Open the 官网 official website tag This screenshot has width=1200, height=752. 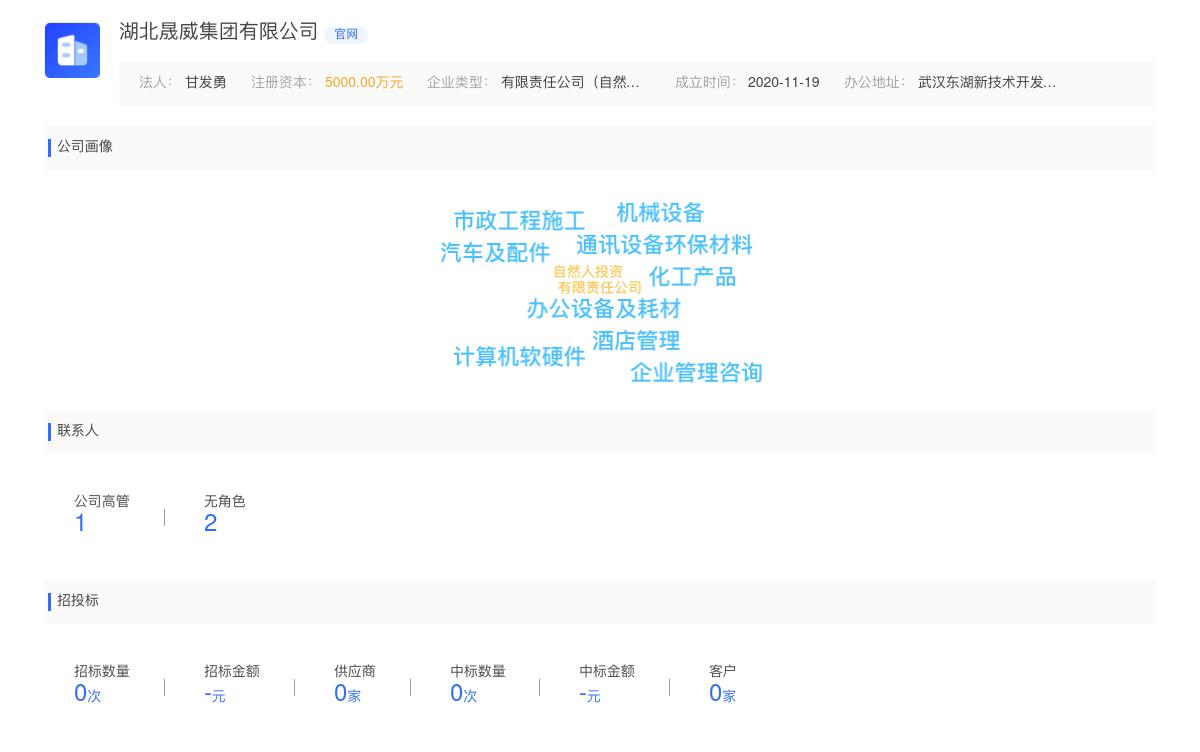point(346,34)
